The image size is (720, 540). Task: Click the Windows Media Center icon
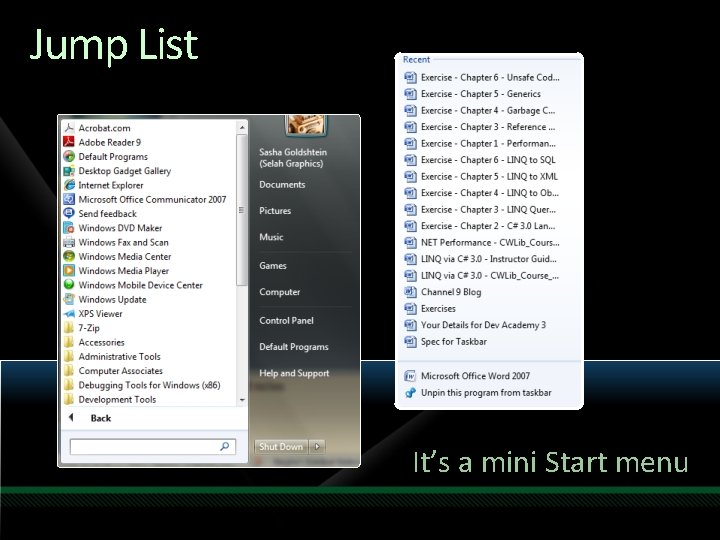click(69, 256)
